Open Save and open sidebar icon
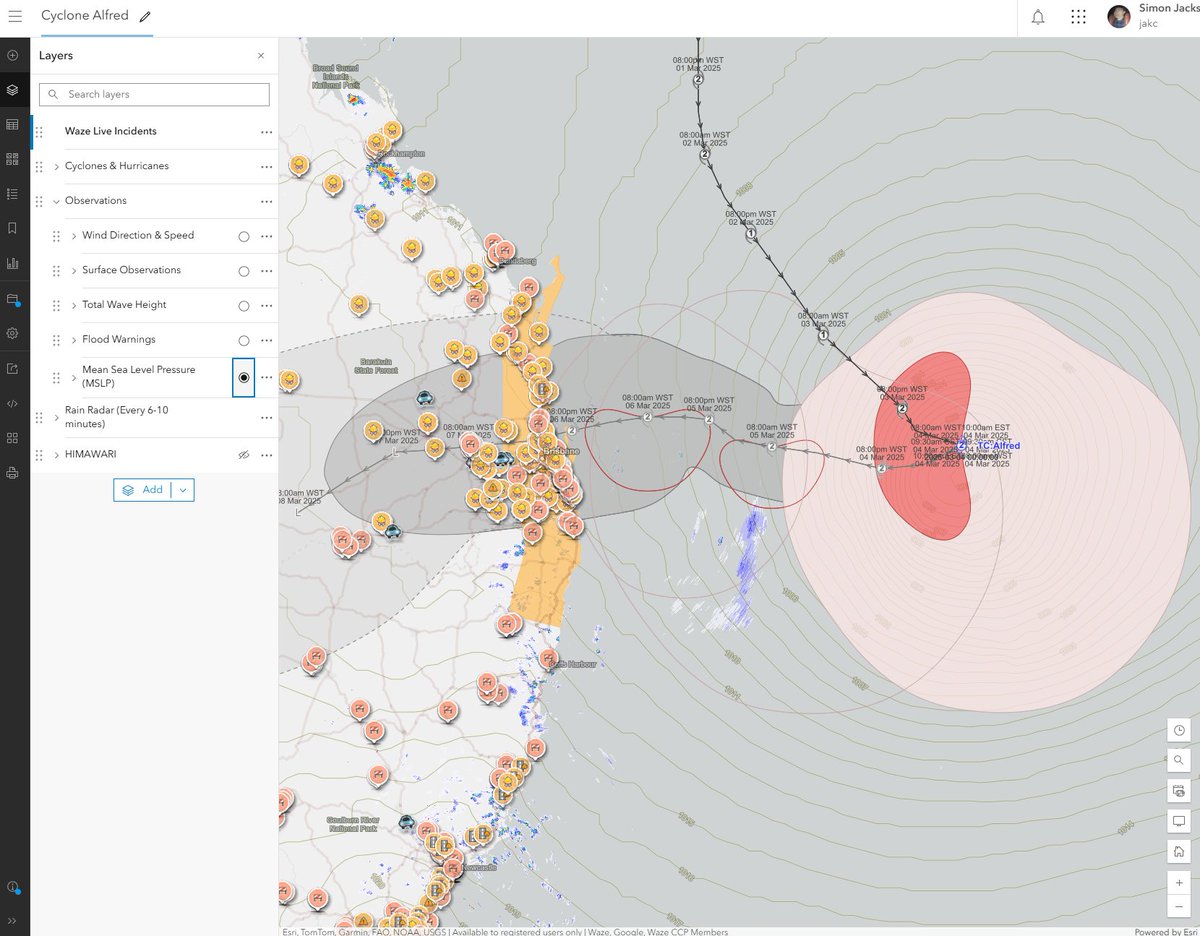 pyautogui.click(x=13, y=299)
